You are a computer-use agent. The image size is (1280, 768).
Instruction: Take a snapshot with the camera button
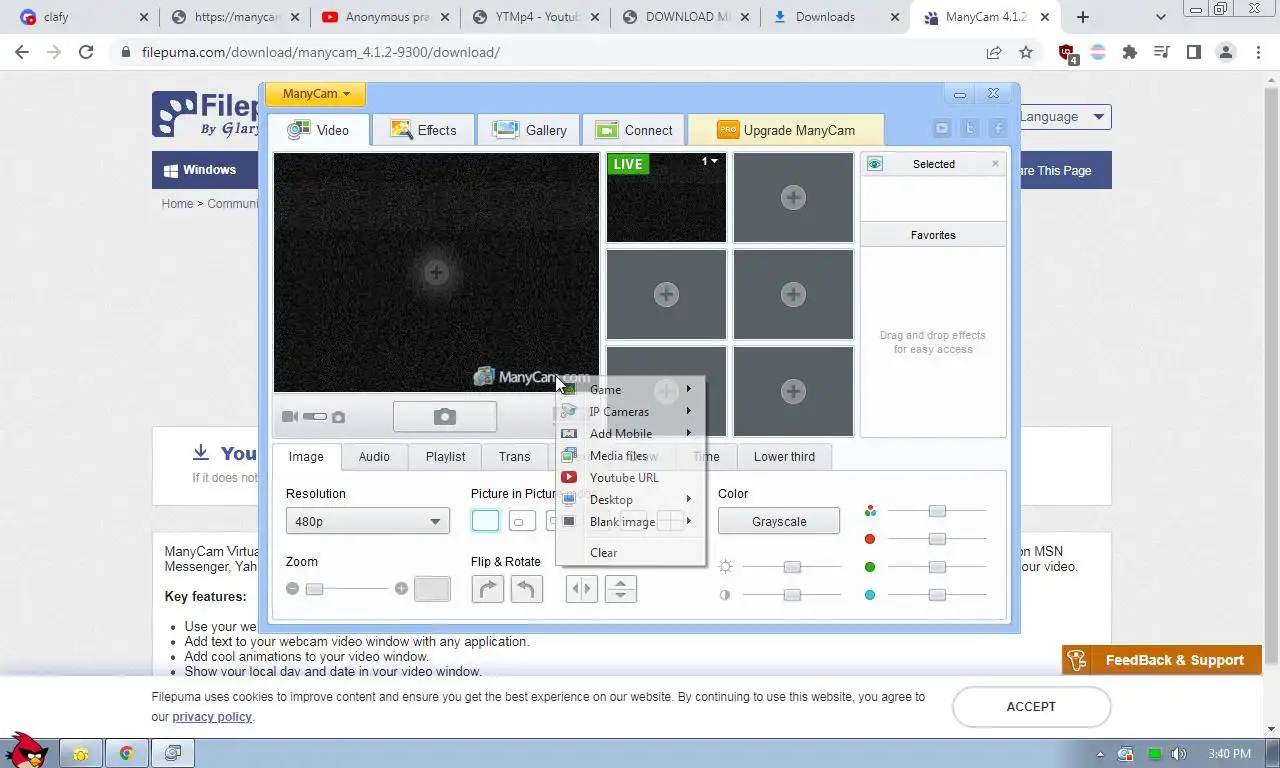(445, 417)
